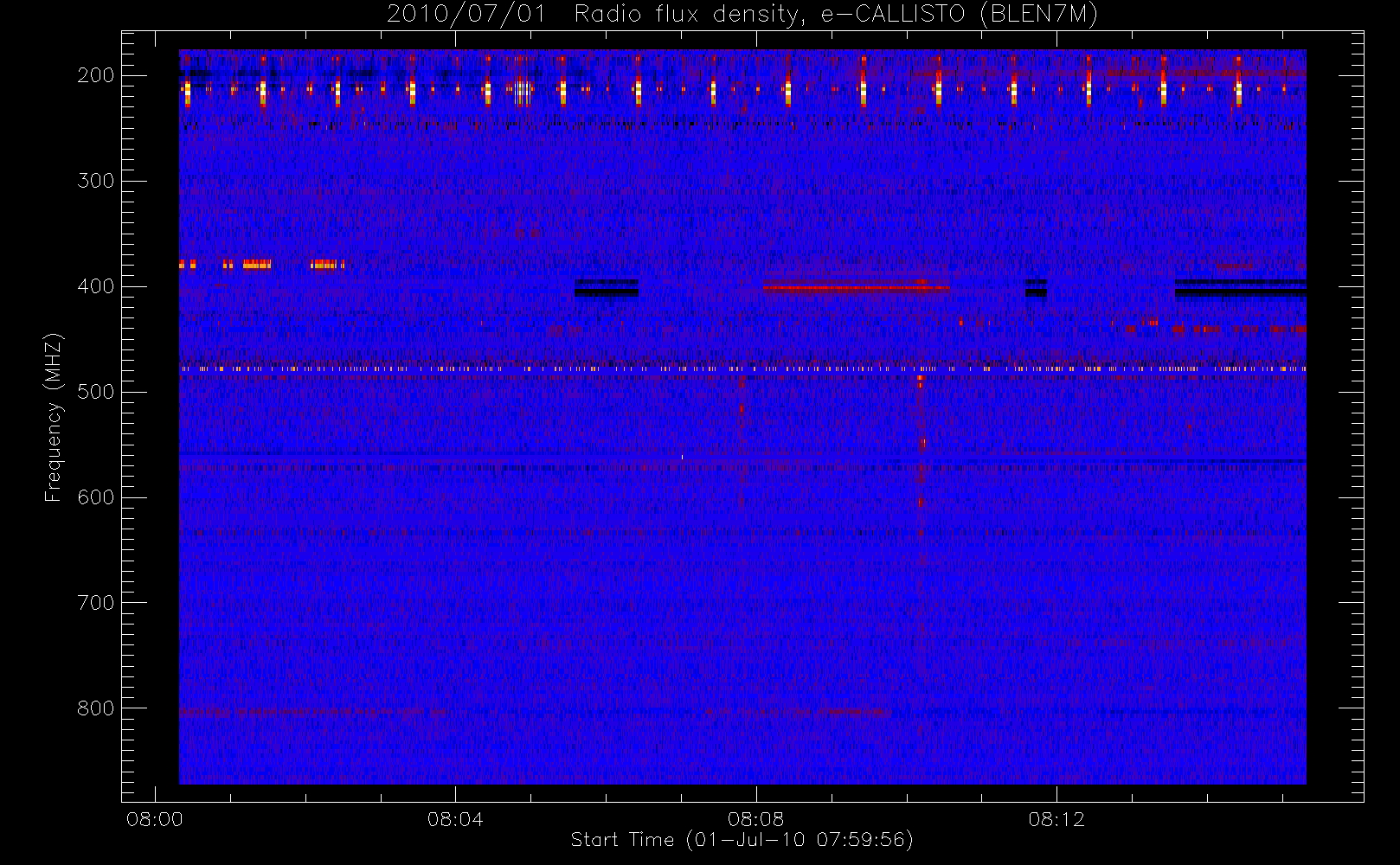Click the 700 frequency tick label
This screenshot has height=865, width=1400.
(x=96, y=603)
